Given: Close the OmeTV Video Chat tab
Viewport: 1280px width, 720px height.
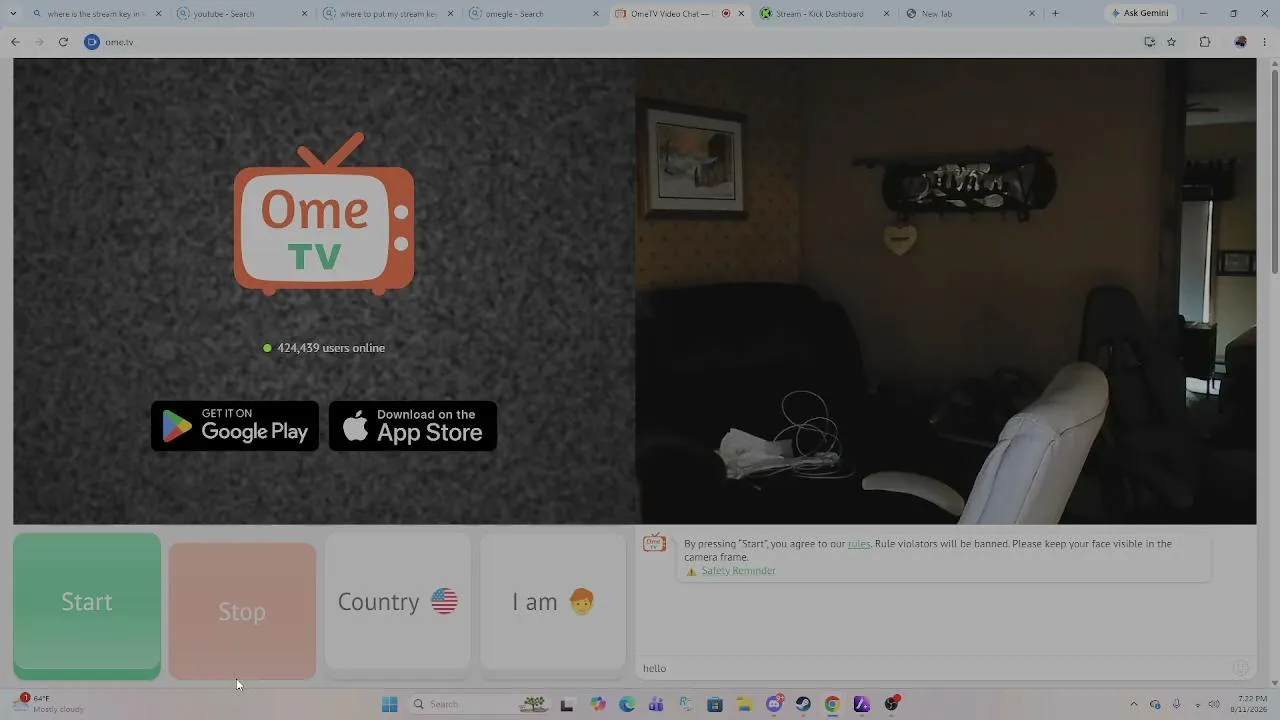Looking at the screenshot, I should (741, 14).
